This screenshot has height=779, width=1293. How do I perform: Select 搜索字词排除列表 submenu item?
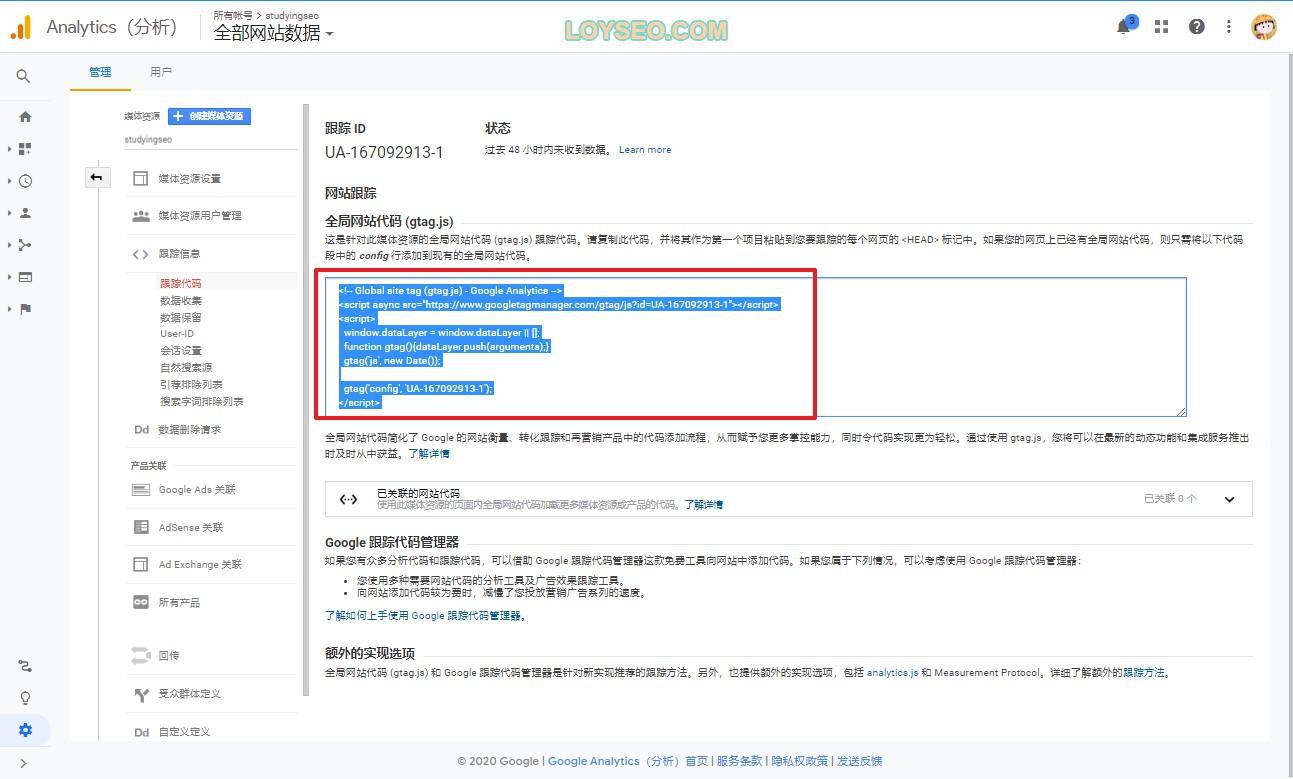pos(202,402)
